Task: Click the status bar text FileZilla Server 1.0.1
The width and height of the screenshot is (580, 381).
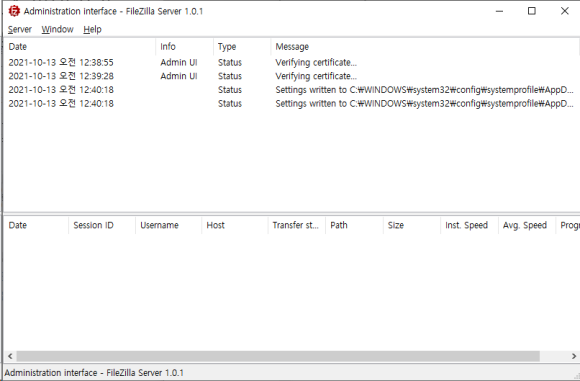Action: pos(145,372)
